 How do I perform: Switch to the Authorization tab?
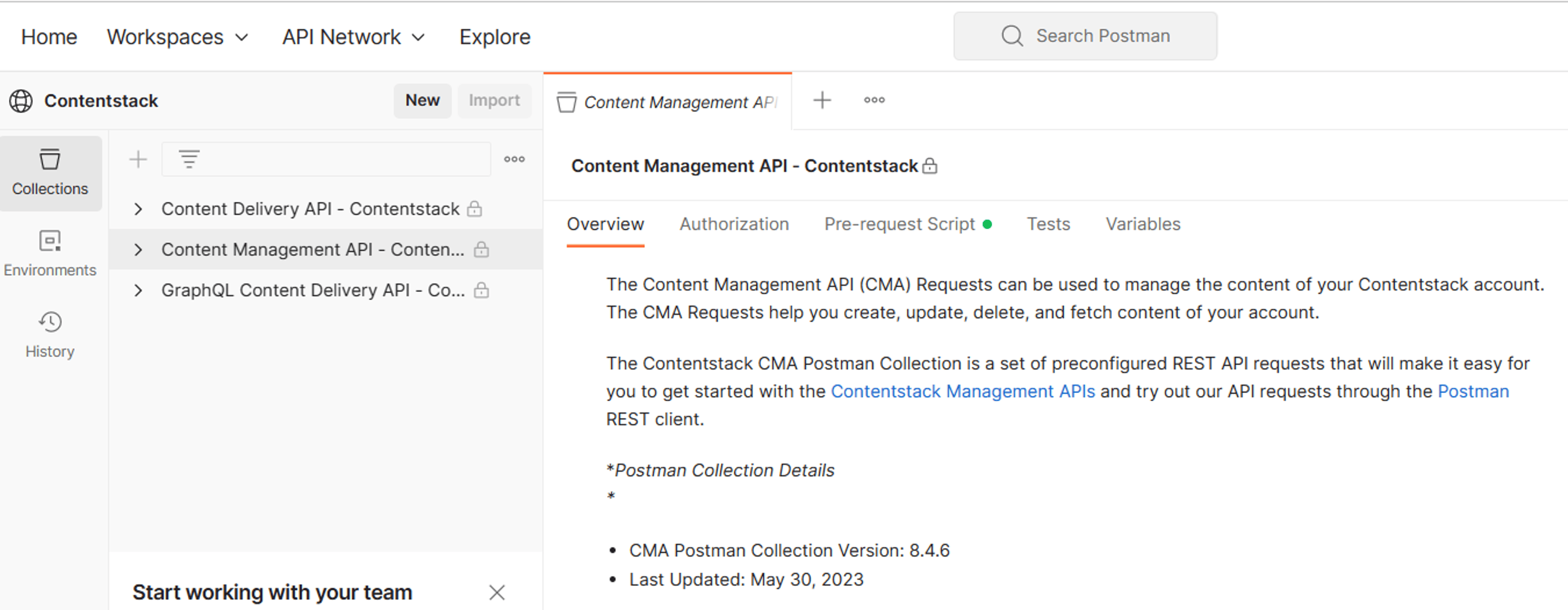point(734,224)
